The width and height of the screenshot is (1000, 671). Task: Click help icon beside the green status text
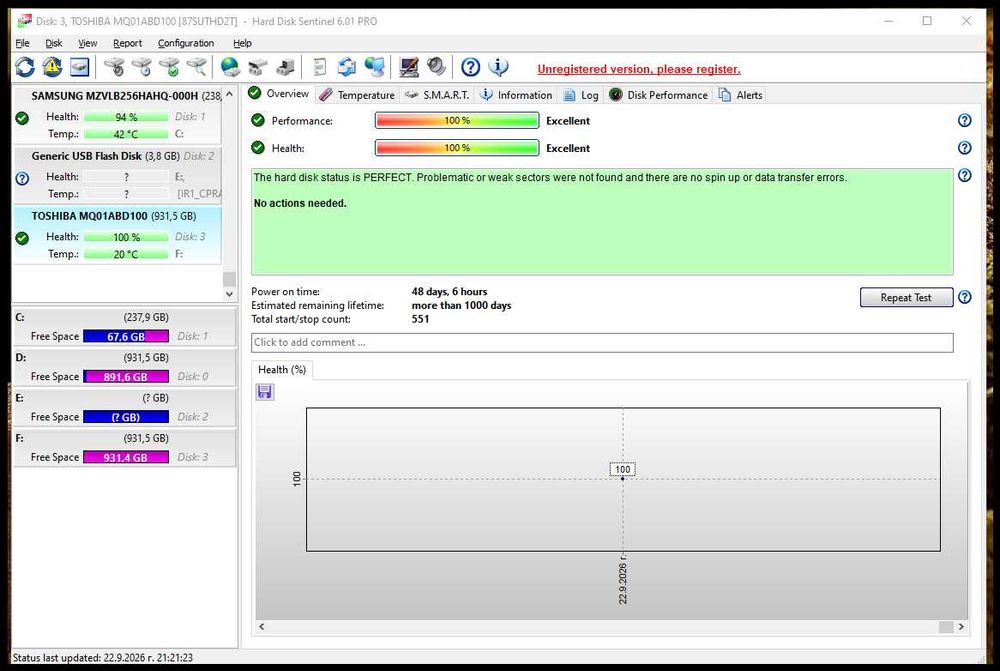965,175
